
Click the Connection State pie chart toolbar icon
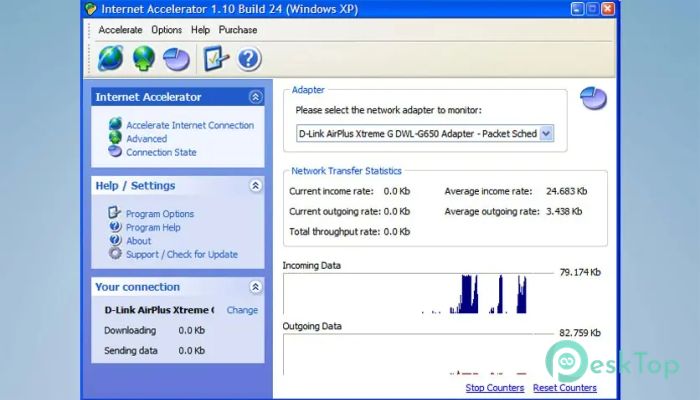point(176,60)
